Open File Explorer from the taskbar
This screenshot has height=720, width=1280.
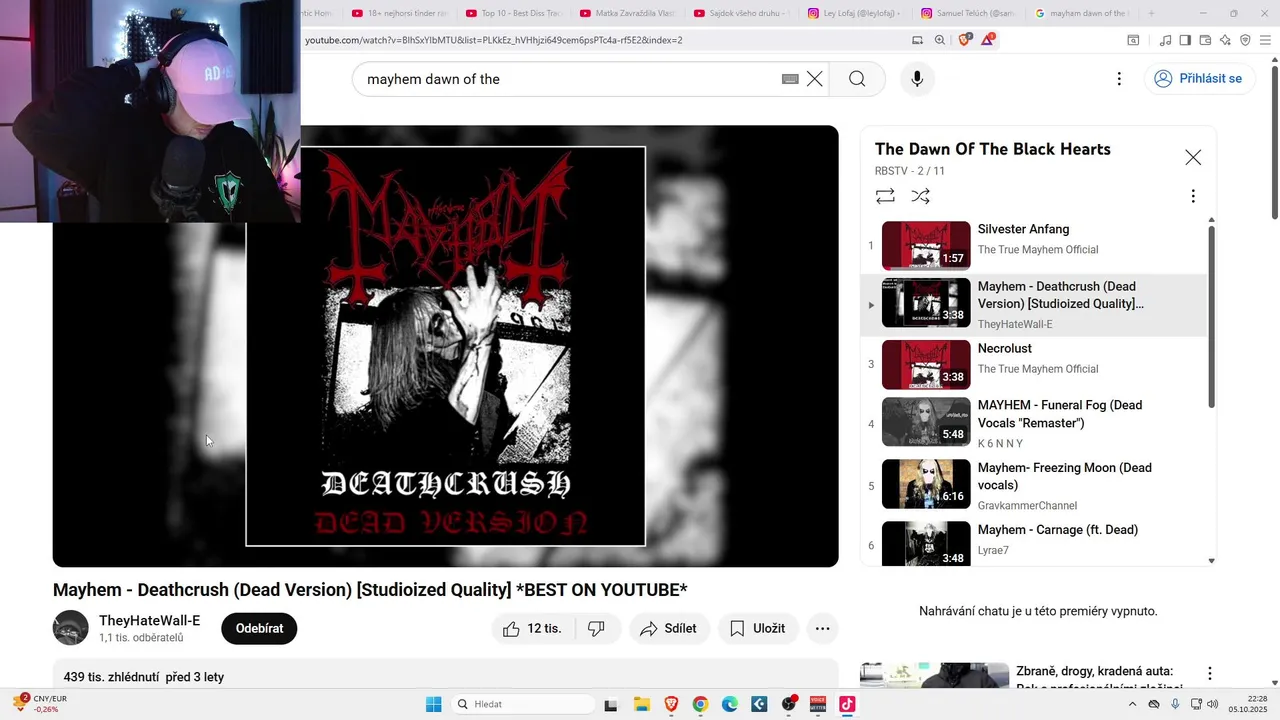[641, 704]
